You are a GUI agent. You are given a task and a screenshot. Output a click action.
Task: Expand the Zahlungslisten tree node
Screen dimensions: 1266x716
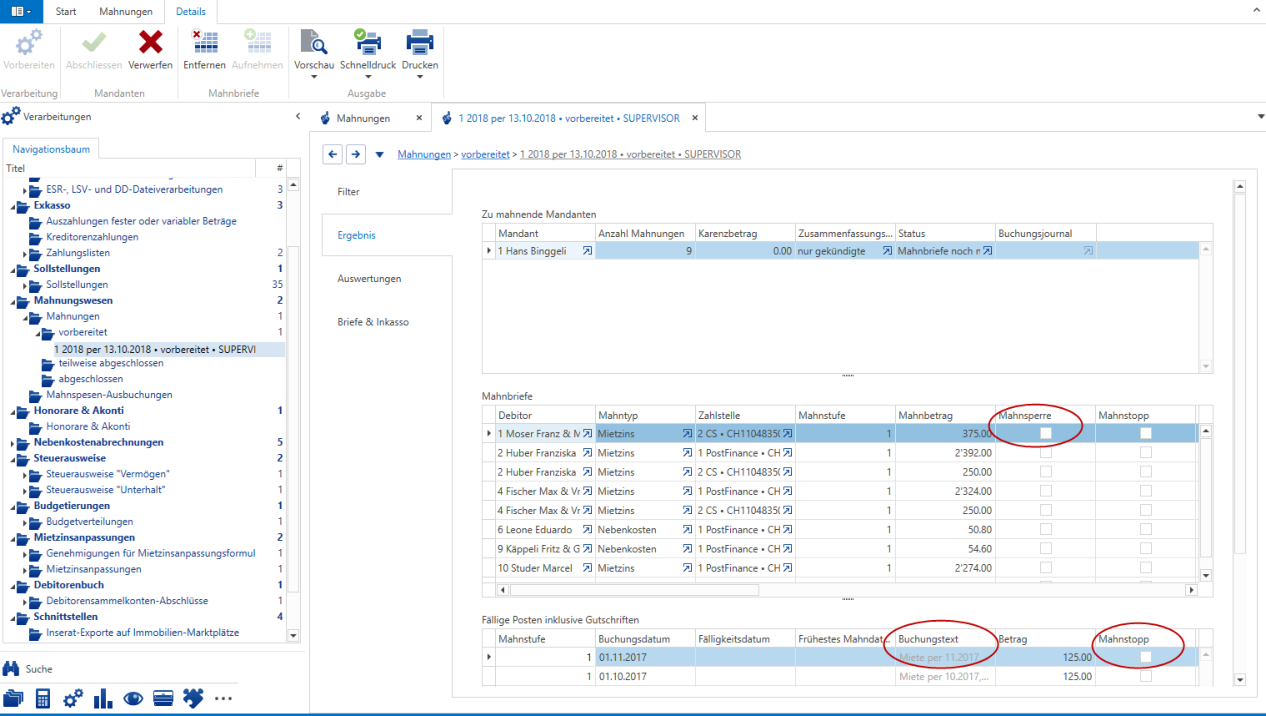25,254
